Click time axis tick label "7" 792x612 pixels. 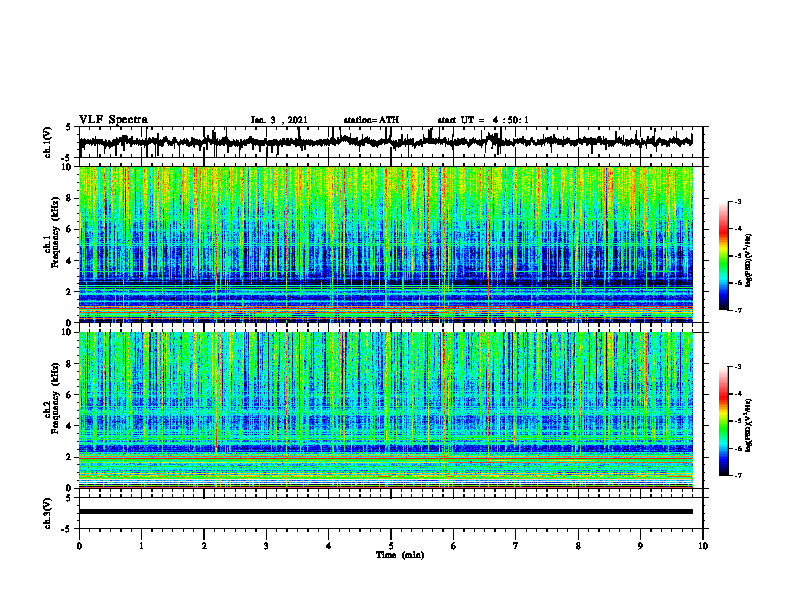516,546
